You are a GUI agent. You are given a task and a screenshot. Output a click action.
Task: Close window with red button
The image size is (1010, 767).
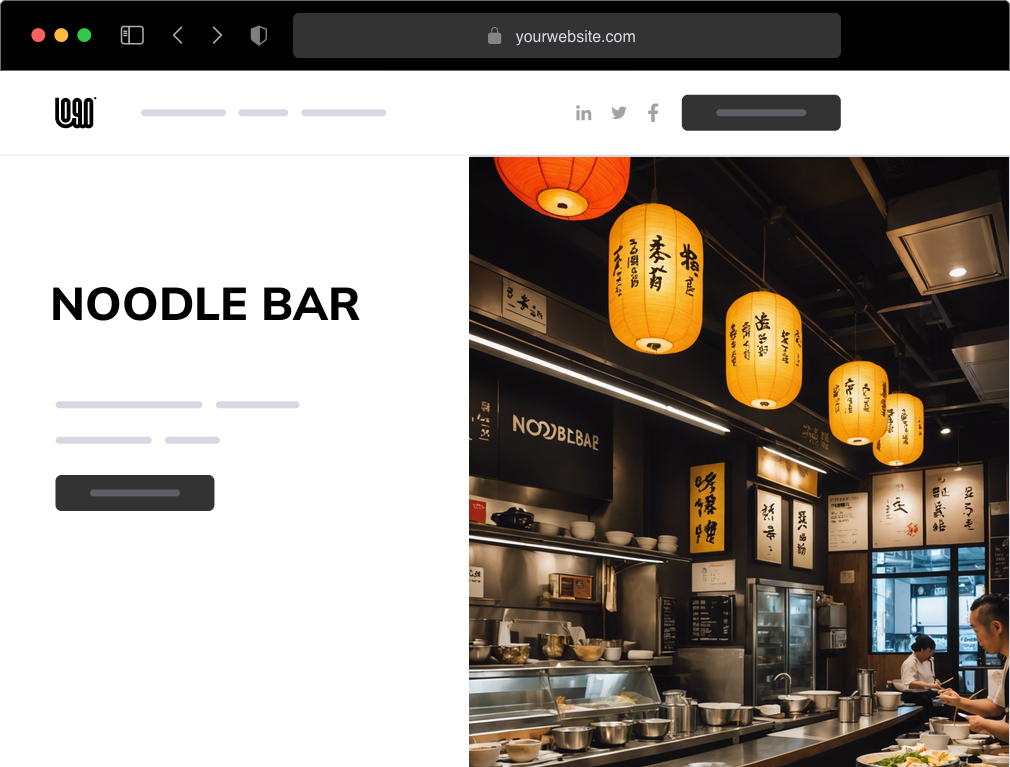(38, 35)
